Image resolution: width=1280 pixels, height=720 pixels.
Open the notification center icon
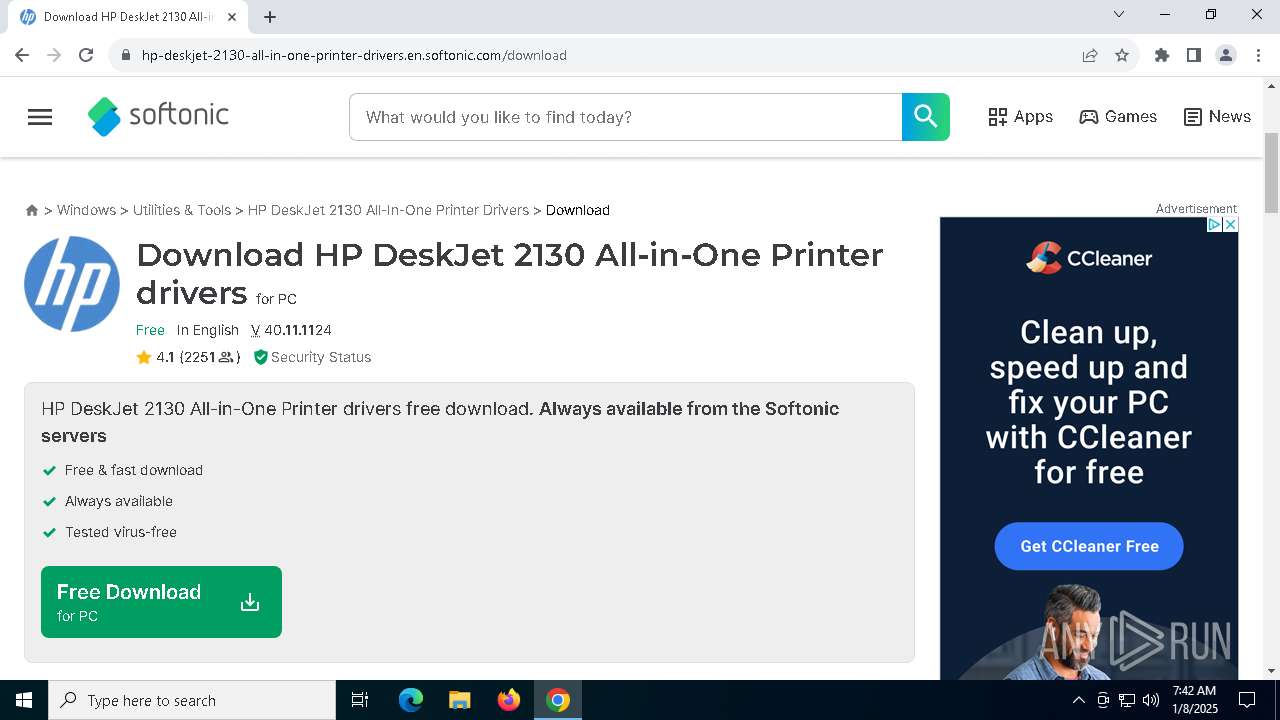[1247, 700]
